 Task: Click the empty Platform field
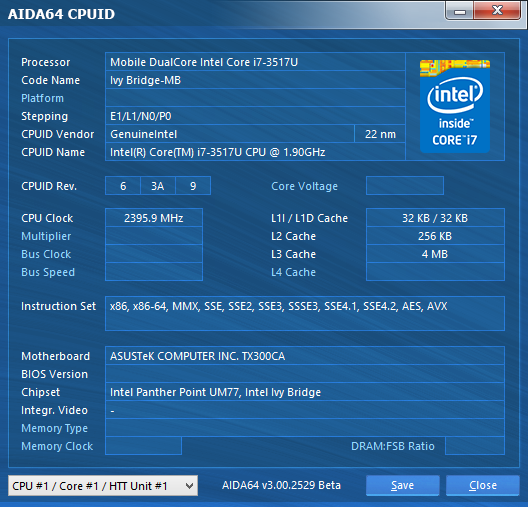tap(255, 98)
